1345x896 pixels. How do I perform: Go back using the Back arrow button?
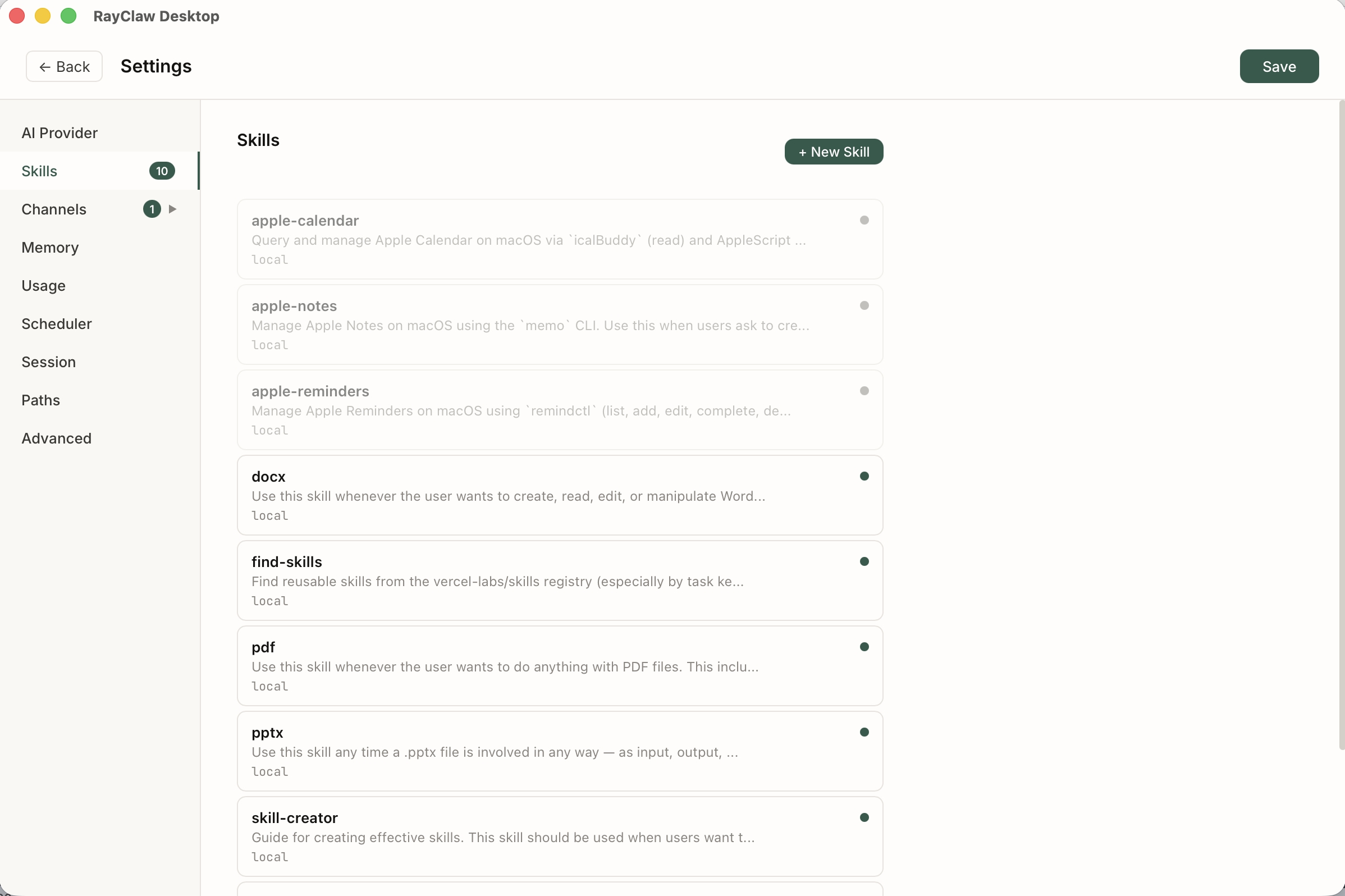click(64, 67)
